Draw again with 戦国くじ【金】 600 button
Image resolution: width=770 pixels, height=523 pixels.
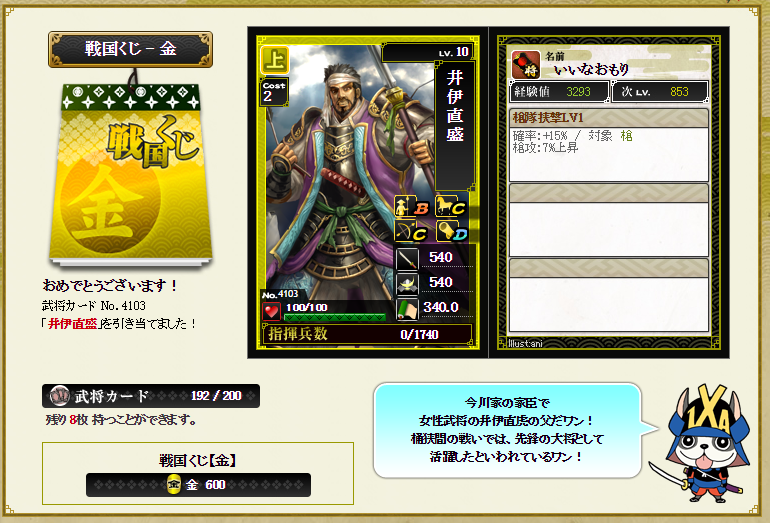point(198,485)
